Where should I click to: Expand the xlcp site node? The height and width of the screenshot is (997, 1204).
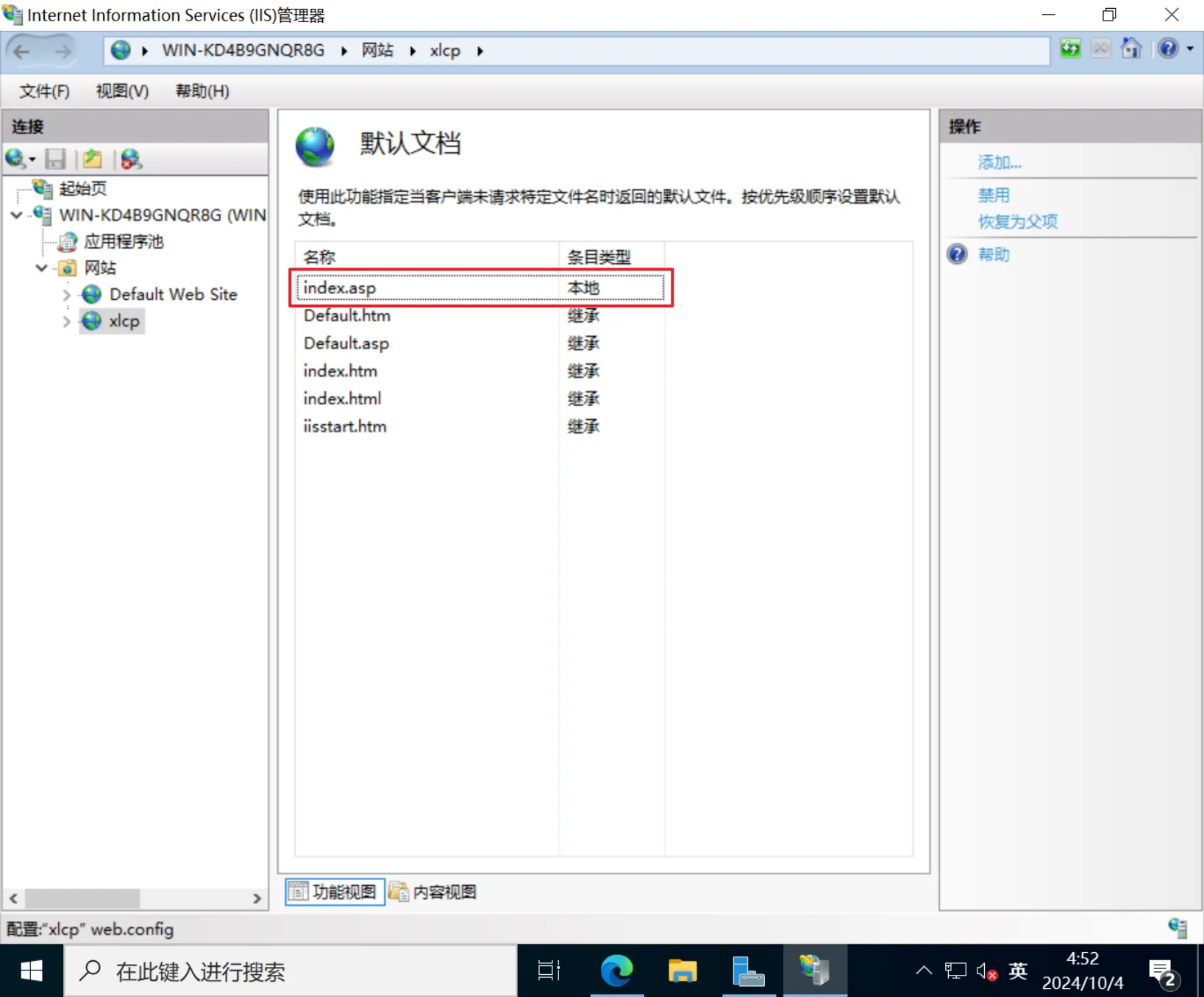(x=66, y=321)
